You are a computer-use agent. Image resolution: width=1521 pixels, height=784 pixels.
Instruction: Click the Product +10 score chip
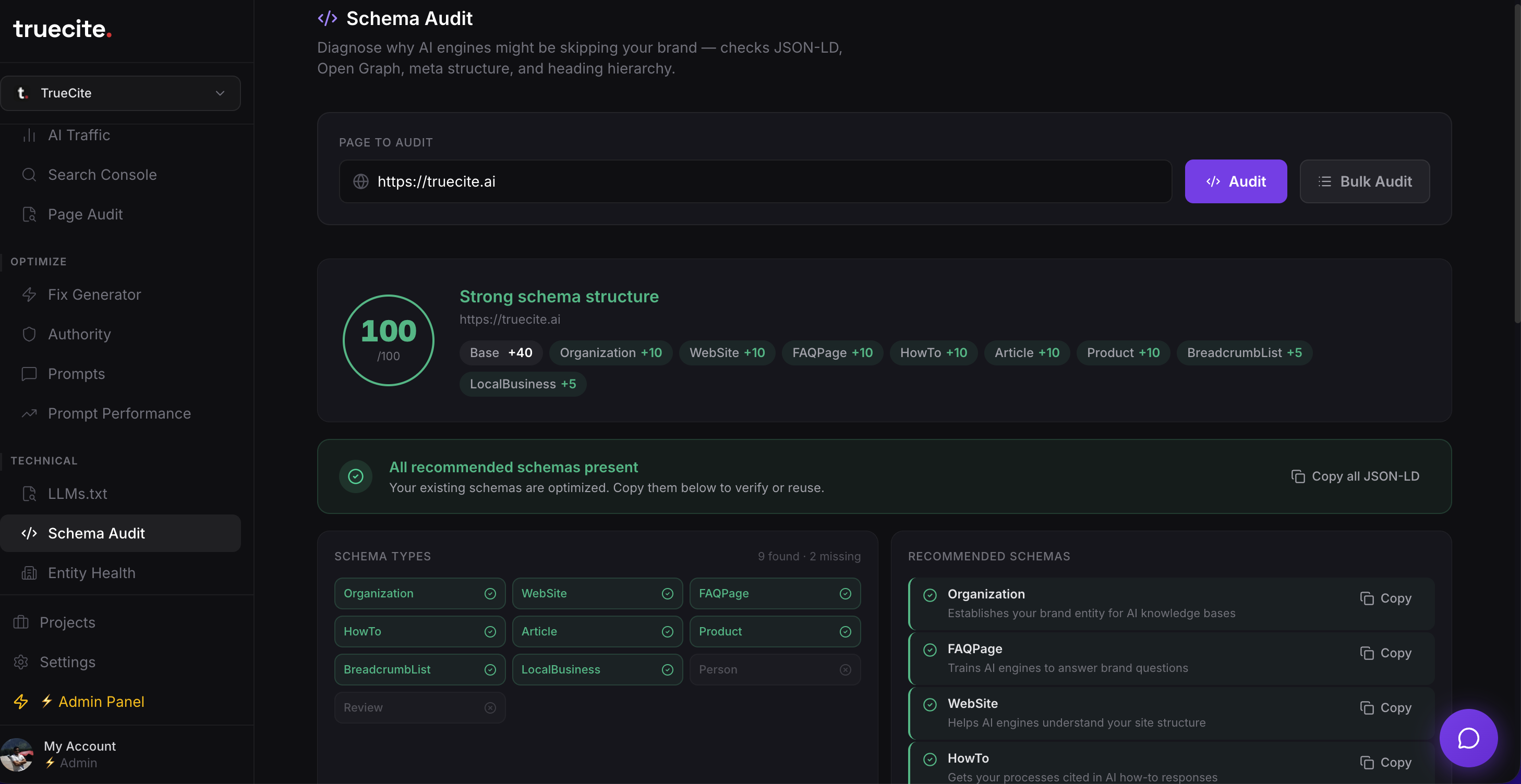pyautogui.click(x=1123, y=353)
